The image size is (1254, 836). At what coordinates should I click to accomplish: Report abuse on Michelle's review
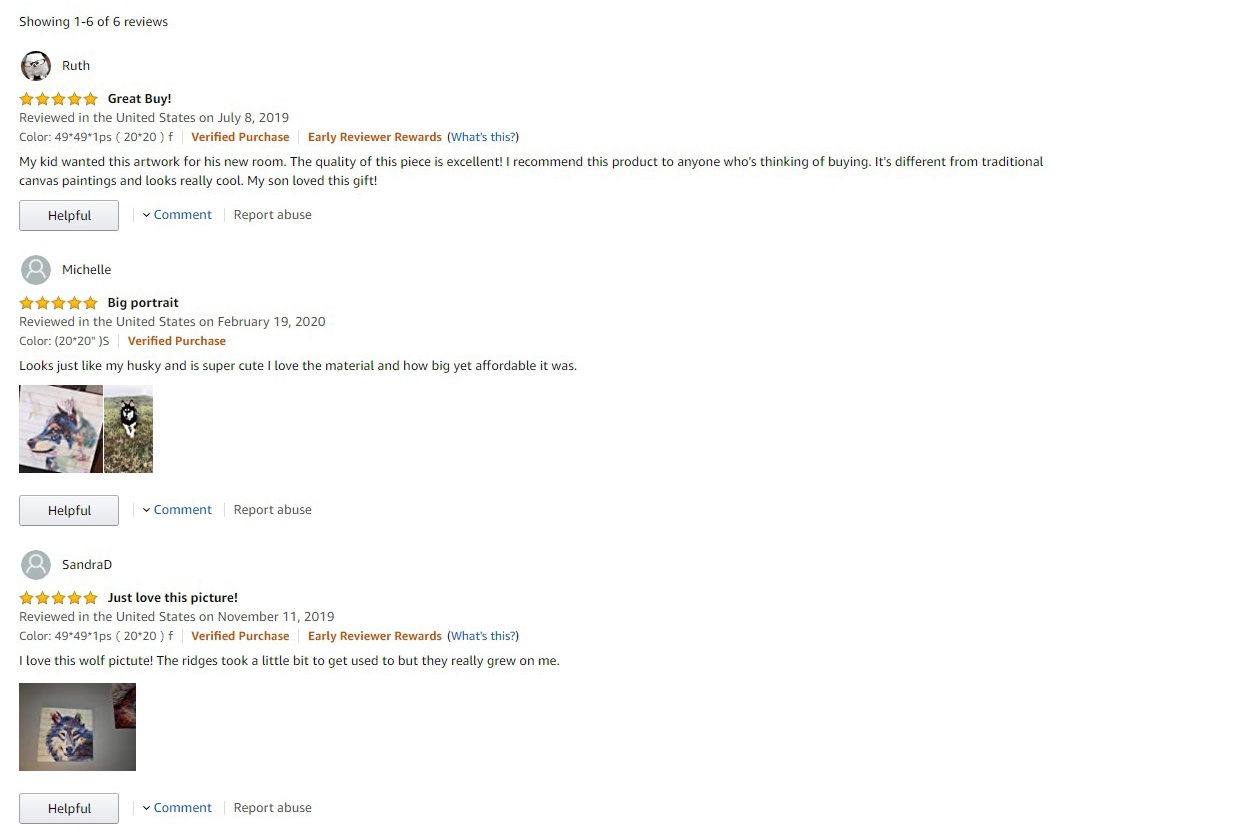click(x=273, y=510)
